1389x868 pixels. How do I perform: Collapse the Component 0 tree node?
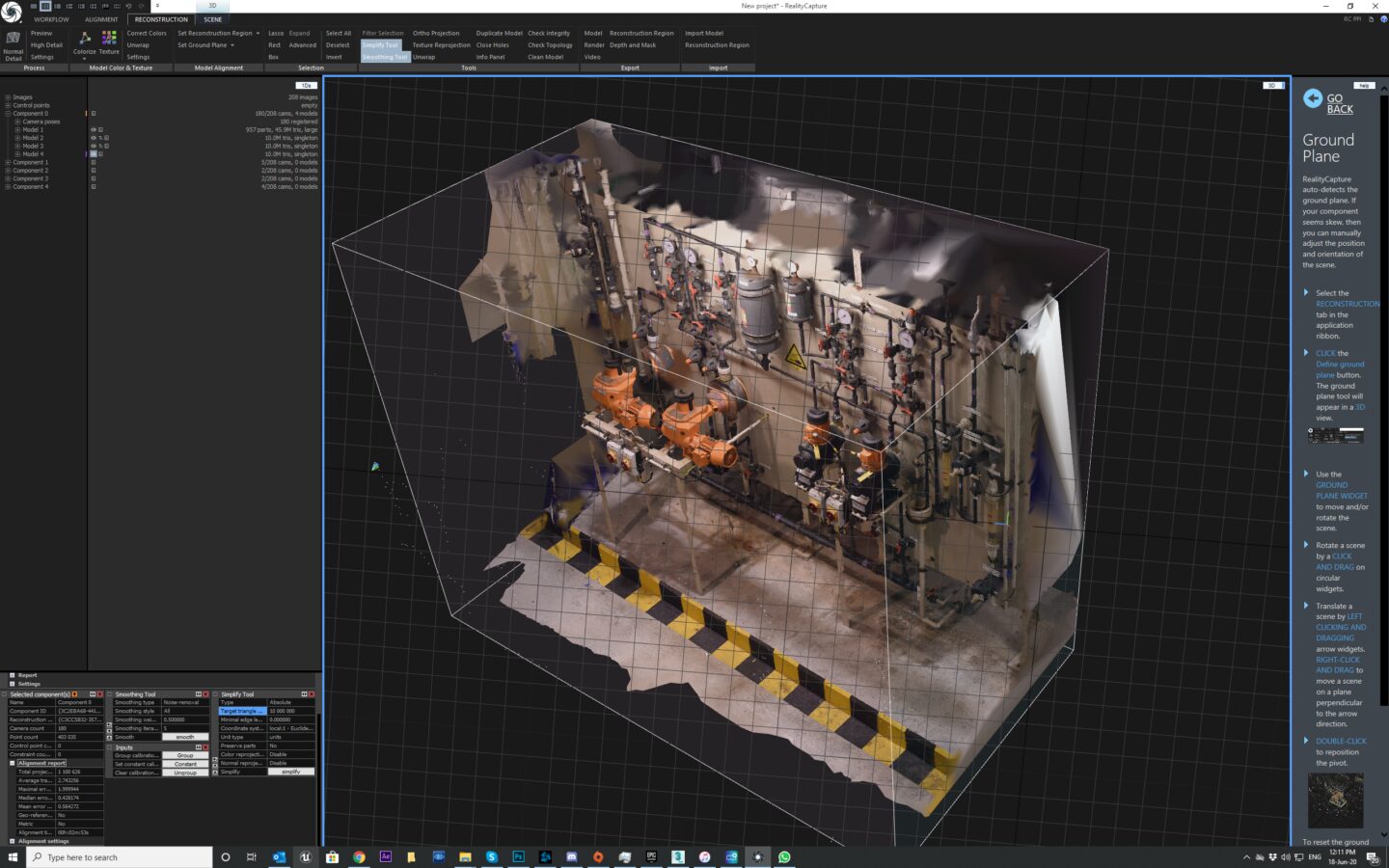[x=8, y=113]
